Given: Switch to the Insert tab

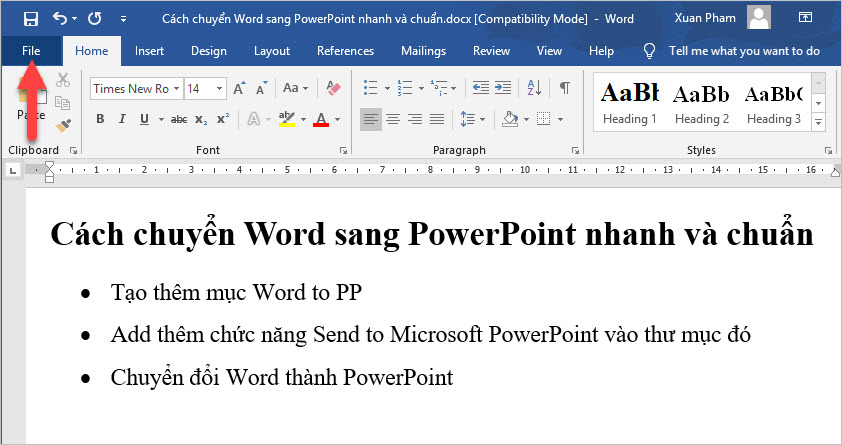Looking at the screenshot, I should coord(149,50).
